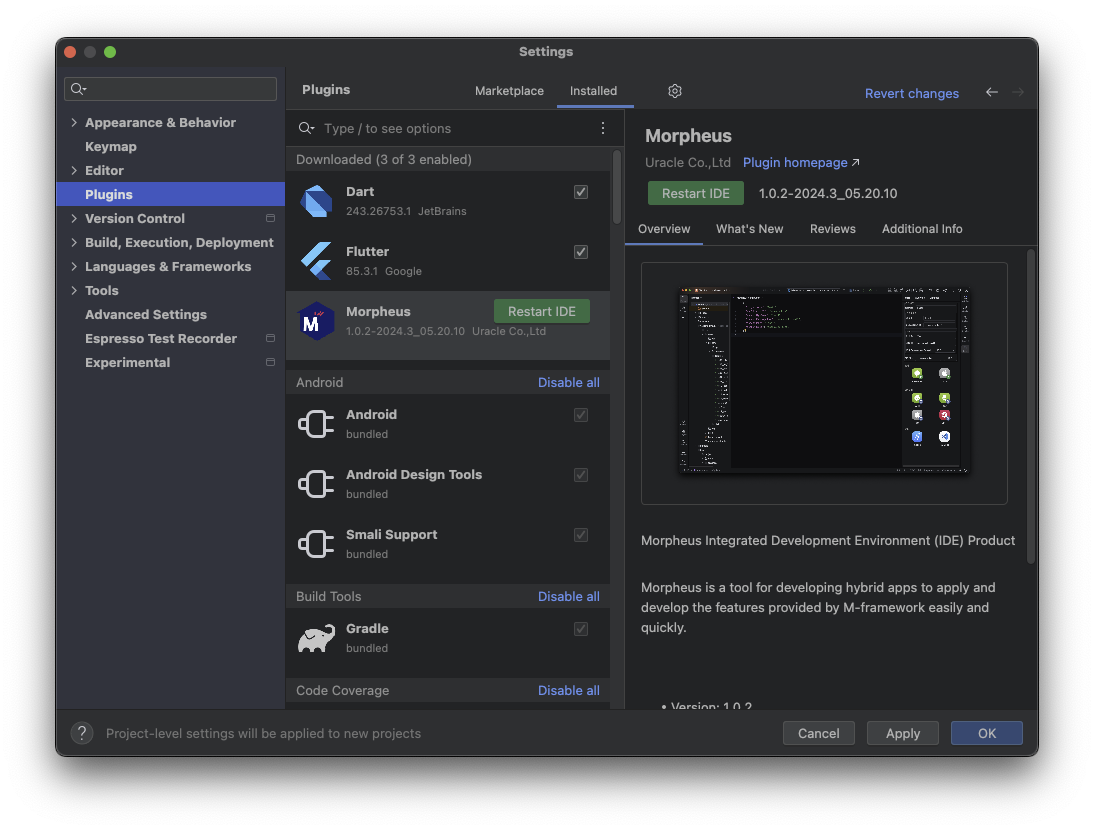Image resolution: width=1094 pixels, height=830 pixels.
Task: Open the Morpheus IDE screenshot thumbnail
Action: 824,381
